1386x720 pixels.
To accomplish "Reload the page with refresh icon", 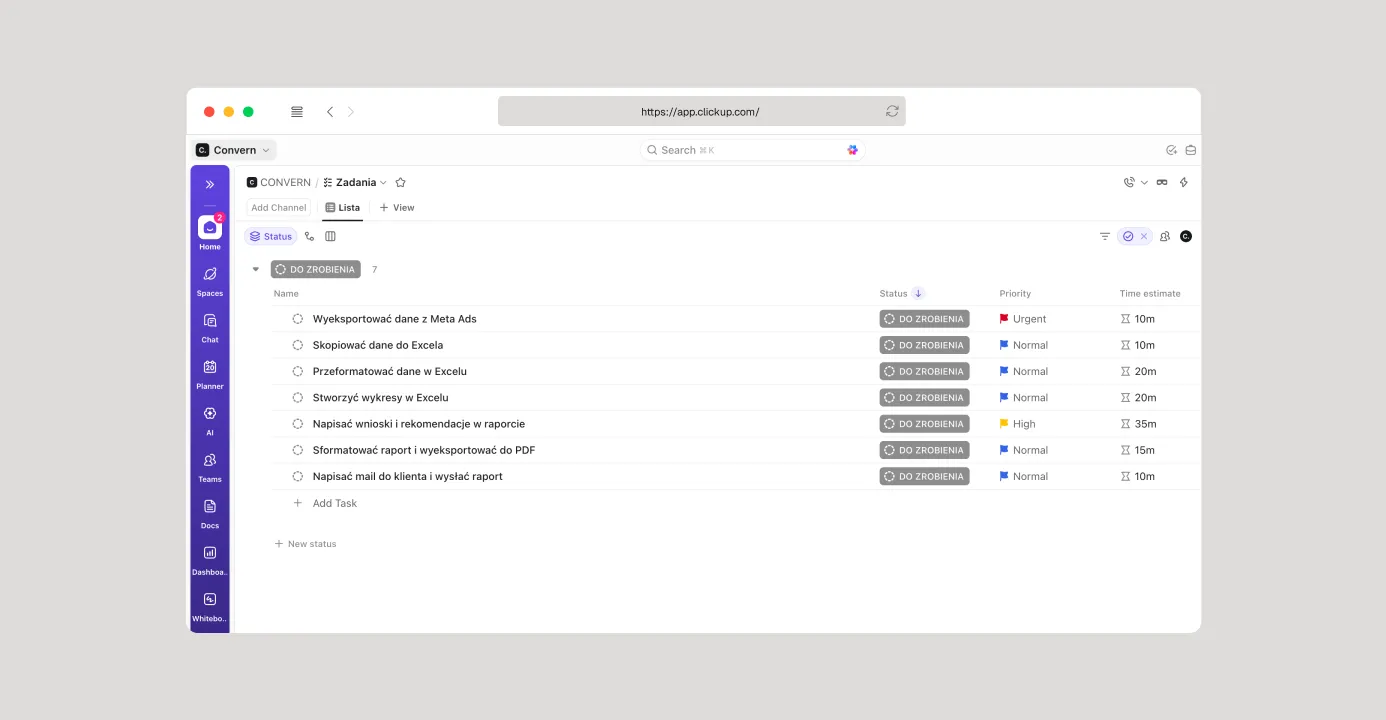I will tap(892, 112).
